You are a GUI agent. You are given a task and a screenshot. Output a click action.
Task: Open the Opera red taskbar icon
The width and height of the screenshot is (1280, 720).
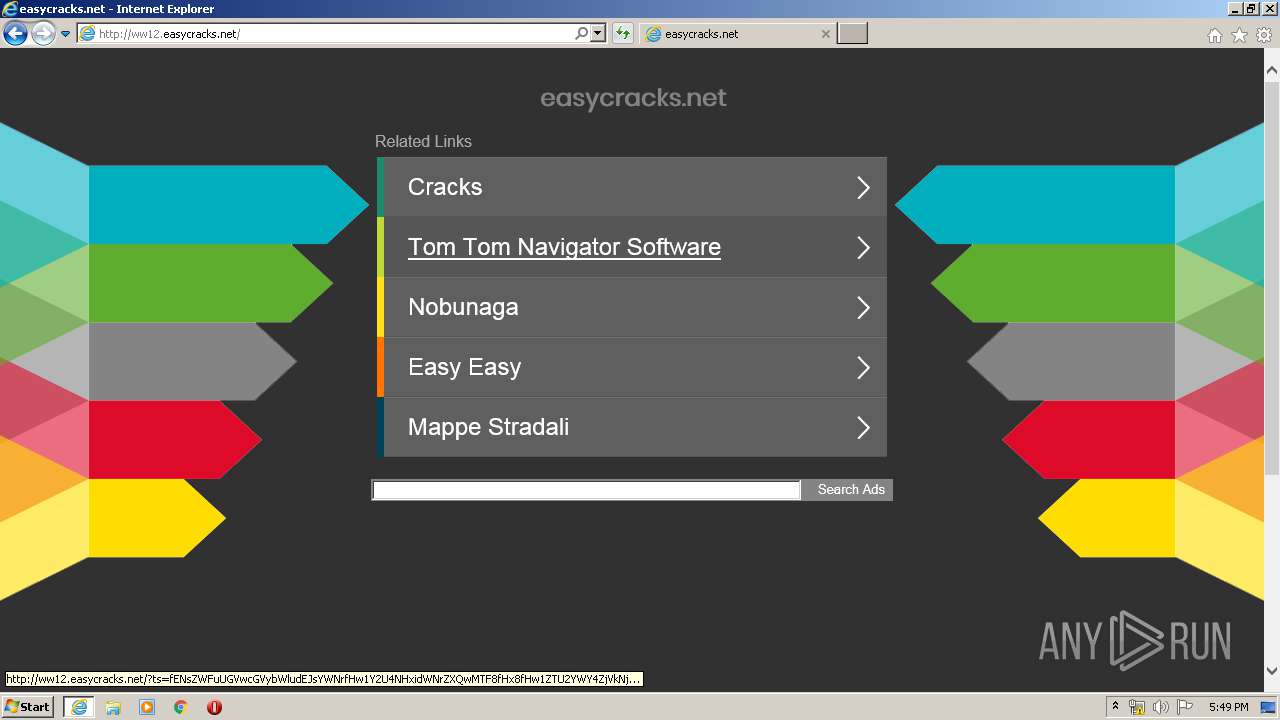214,707
